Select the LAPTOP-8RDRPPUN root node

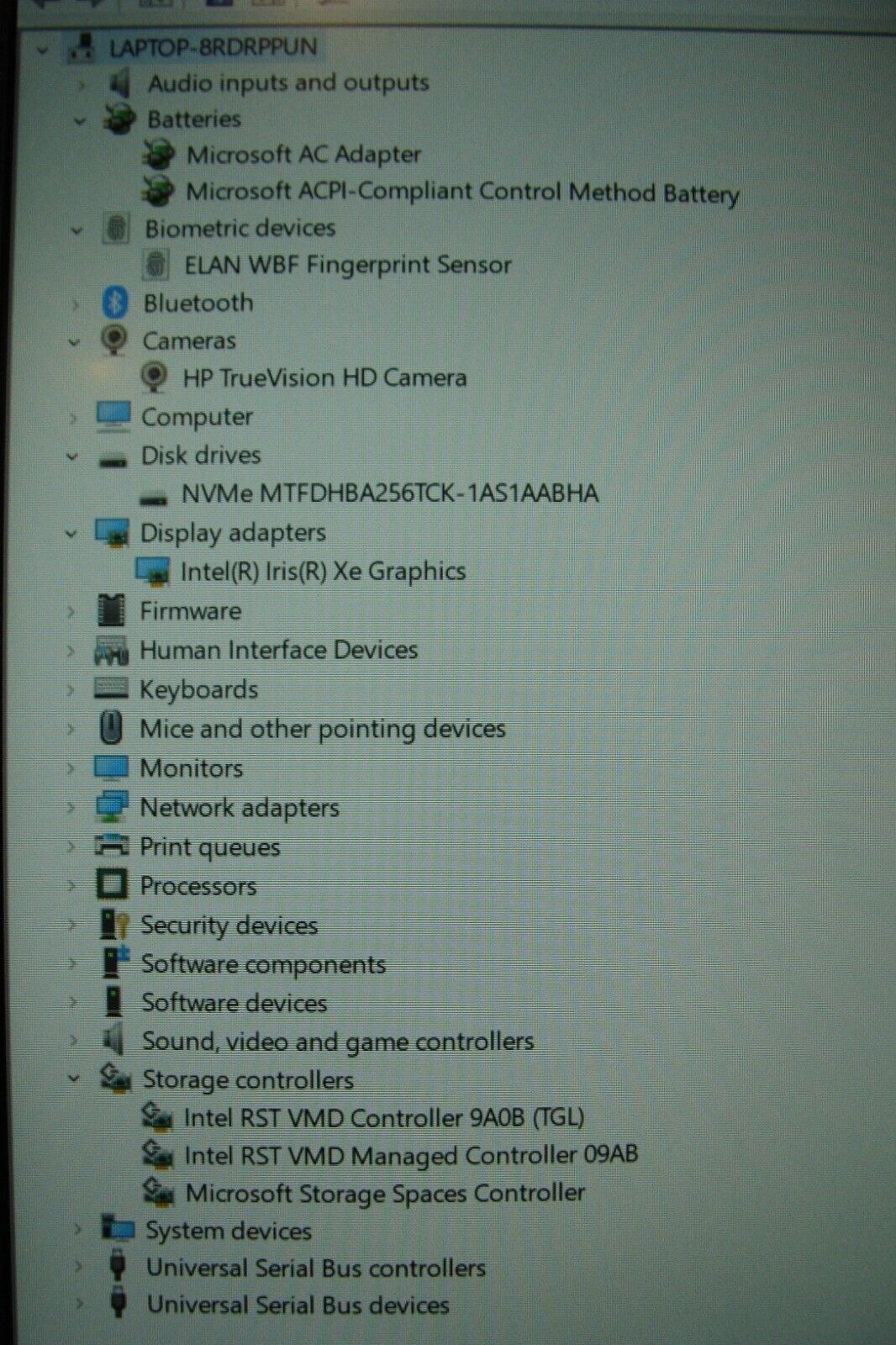[213, 47]
